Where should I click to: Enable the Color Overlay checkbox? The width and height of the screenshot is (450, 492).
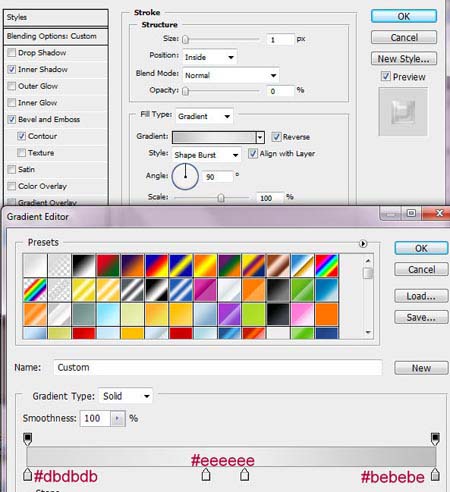click(x=12, y=186)
